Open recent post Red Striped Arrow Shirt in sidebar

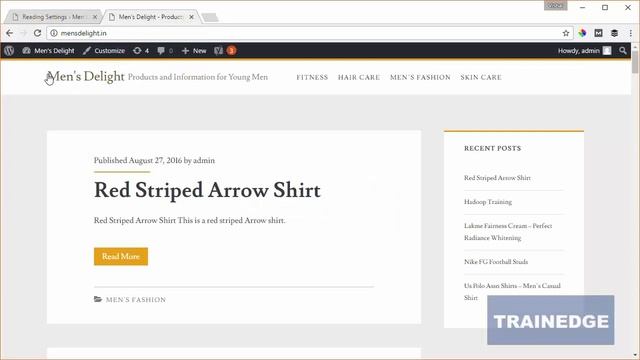pos(497,178)
